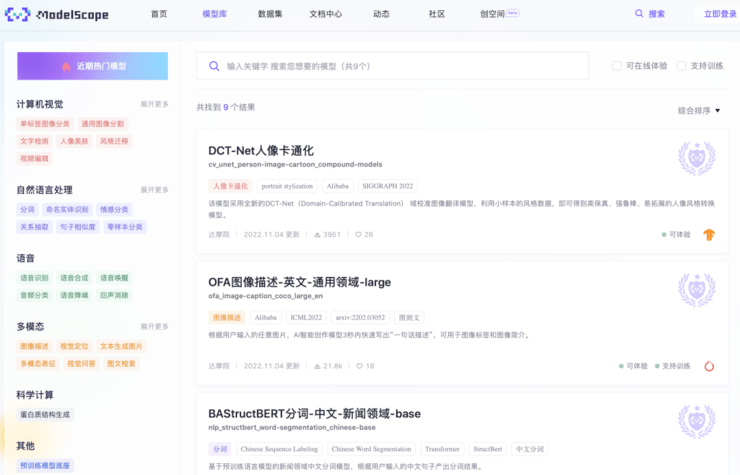Click the SIGGRAPH 2022 tag on DCT-Net card
Screen dimensions: 740x475
pos(388,186)
